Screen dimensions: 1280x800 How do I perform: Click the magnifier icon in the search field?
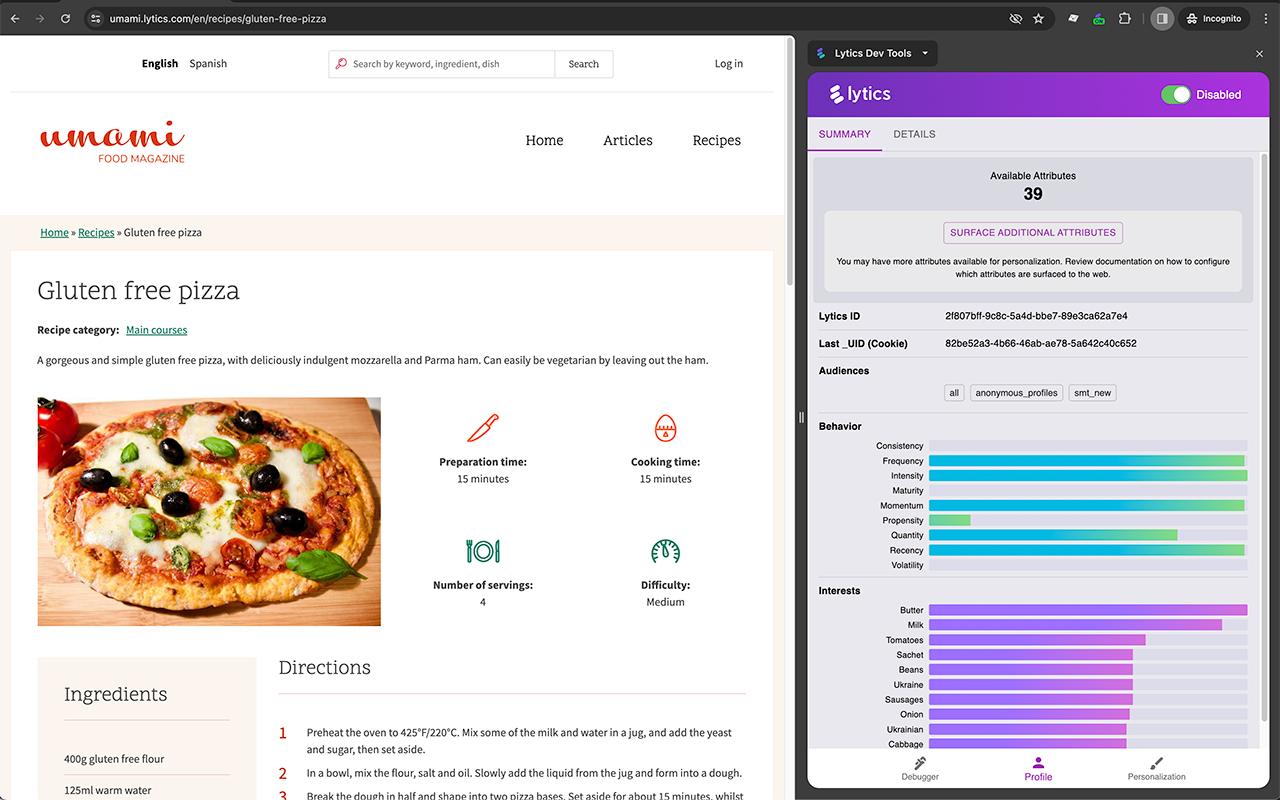(344, 63)
